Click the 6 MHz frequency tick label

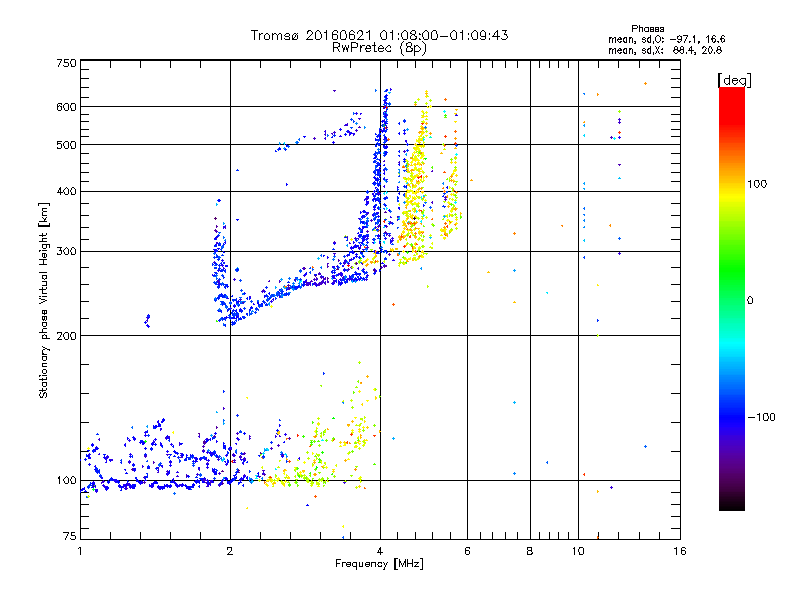click(467, 551)
